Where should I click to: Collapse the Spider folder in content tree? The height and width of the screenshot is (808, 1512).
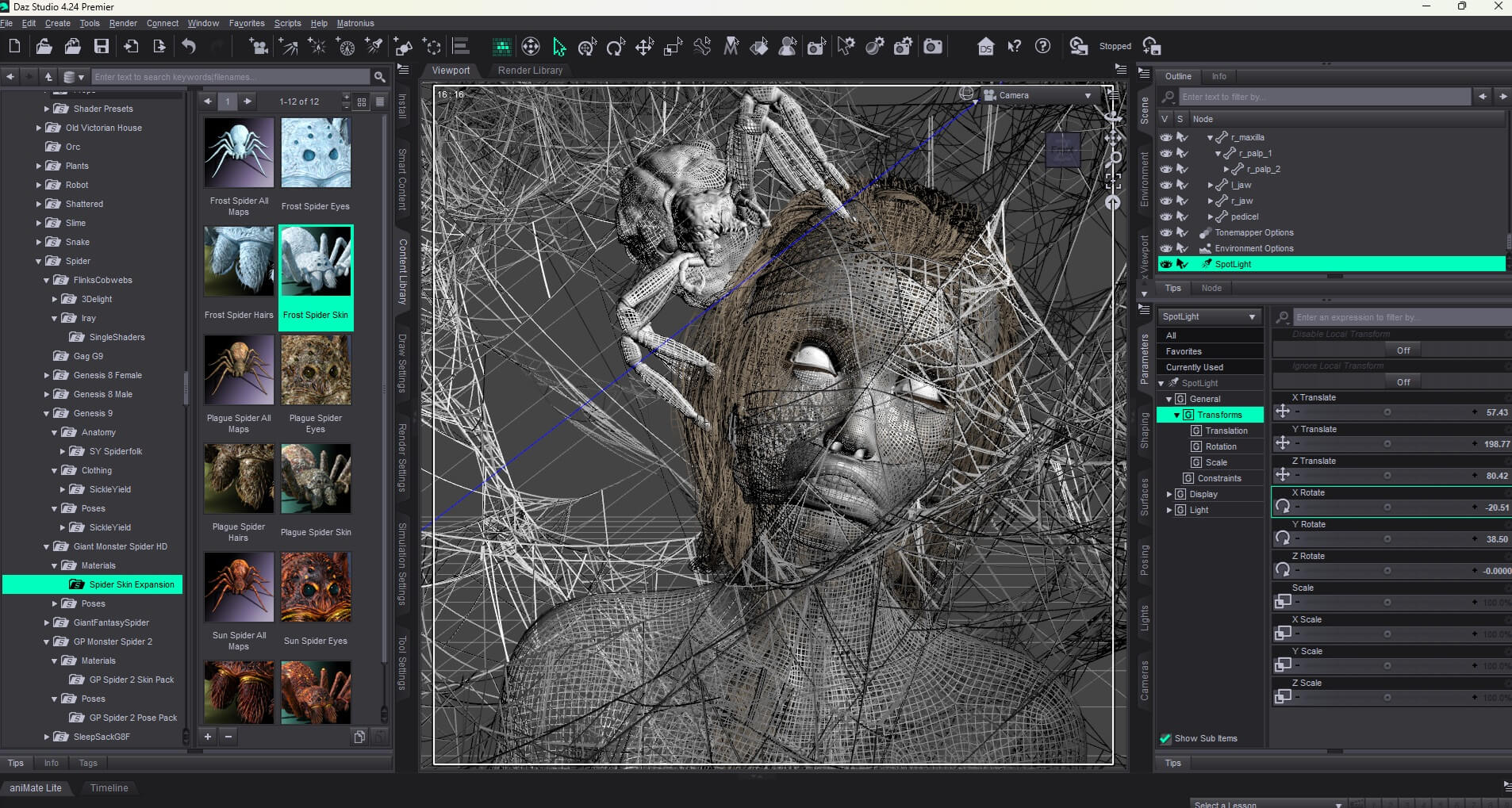[x=38, y=261]
